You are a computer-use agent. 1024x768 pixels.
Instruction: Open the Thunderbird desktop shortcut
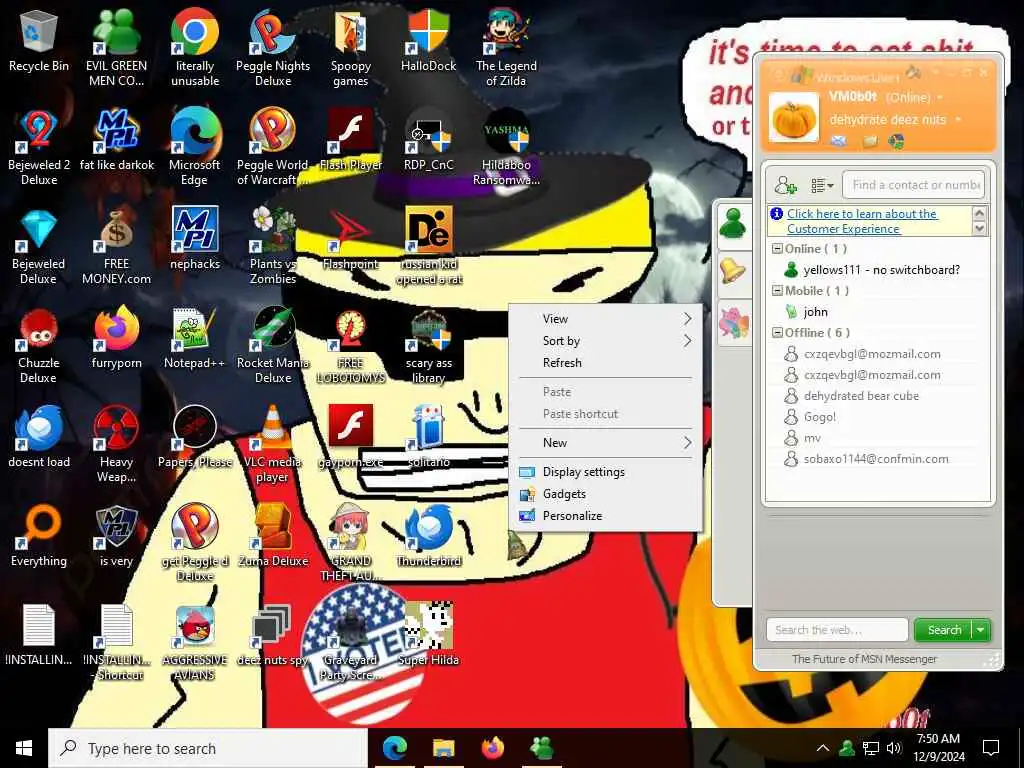(429, 536)
